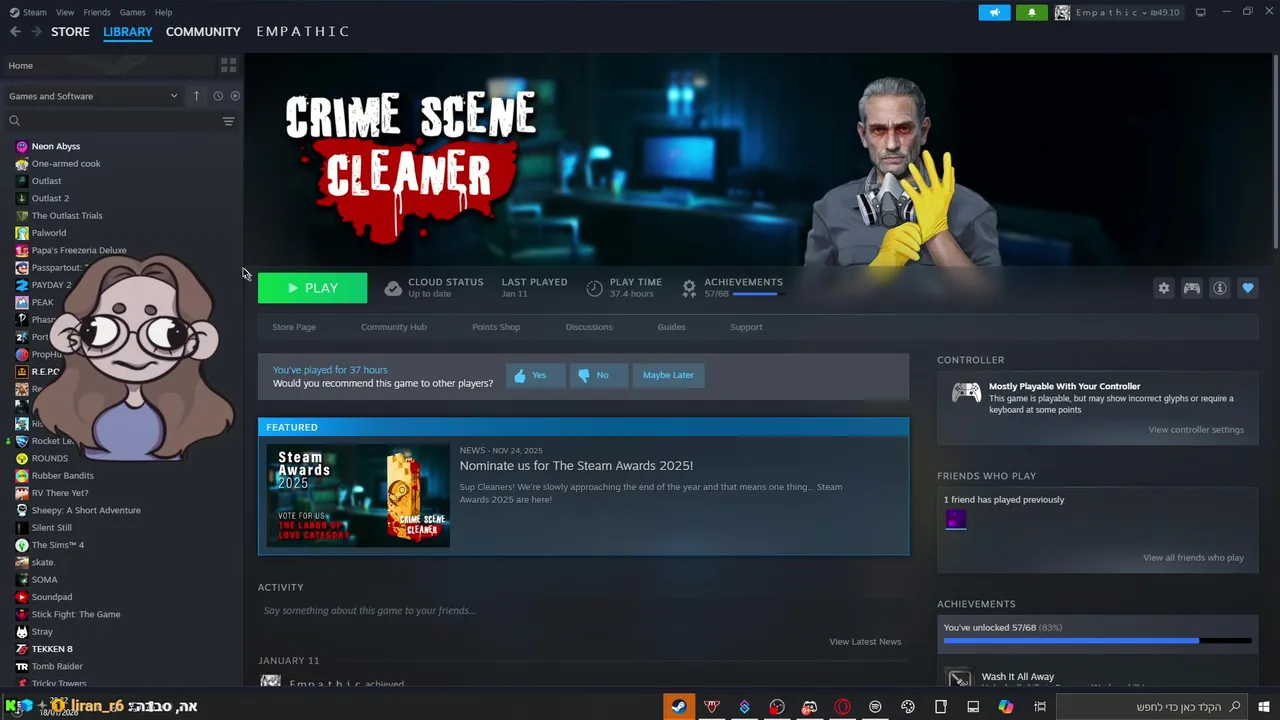Image resolution: width=1280 pixels, height=720 pixels.
Task: Open the Friends menu
Action: pos(97,12)
